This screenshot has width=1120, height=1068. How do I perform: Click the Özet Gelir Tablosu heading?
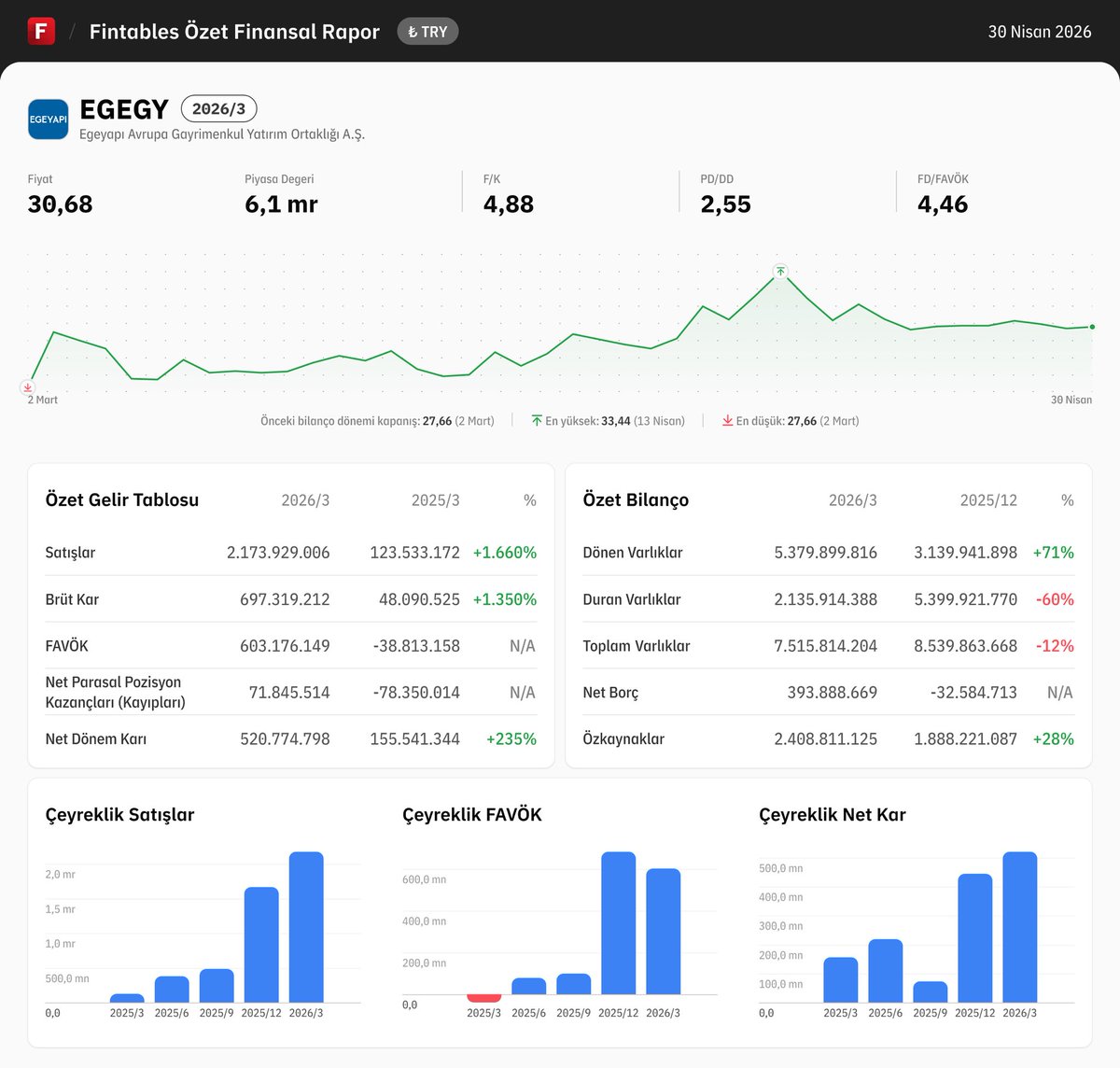point(122,499)
